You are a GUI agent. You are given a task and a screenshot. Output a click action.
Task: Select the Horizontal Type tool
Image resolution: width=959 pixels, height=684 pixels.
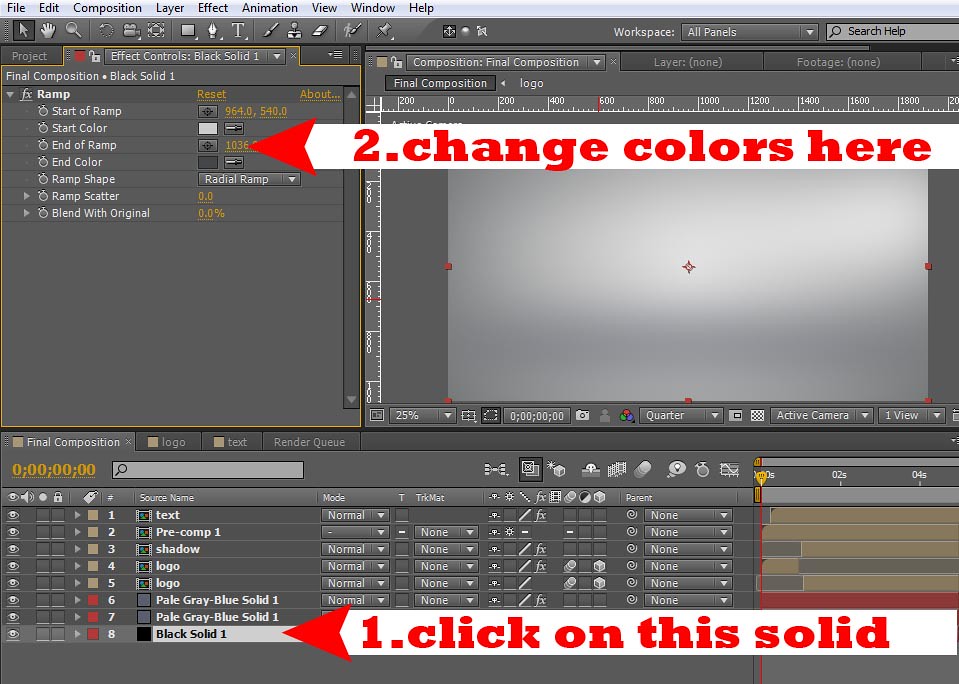[239, 31]
